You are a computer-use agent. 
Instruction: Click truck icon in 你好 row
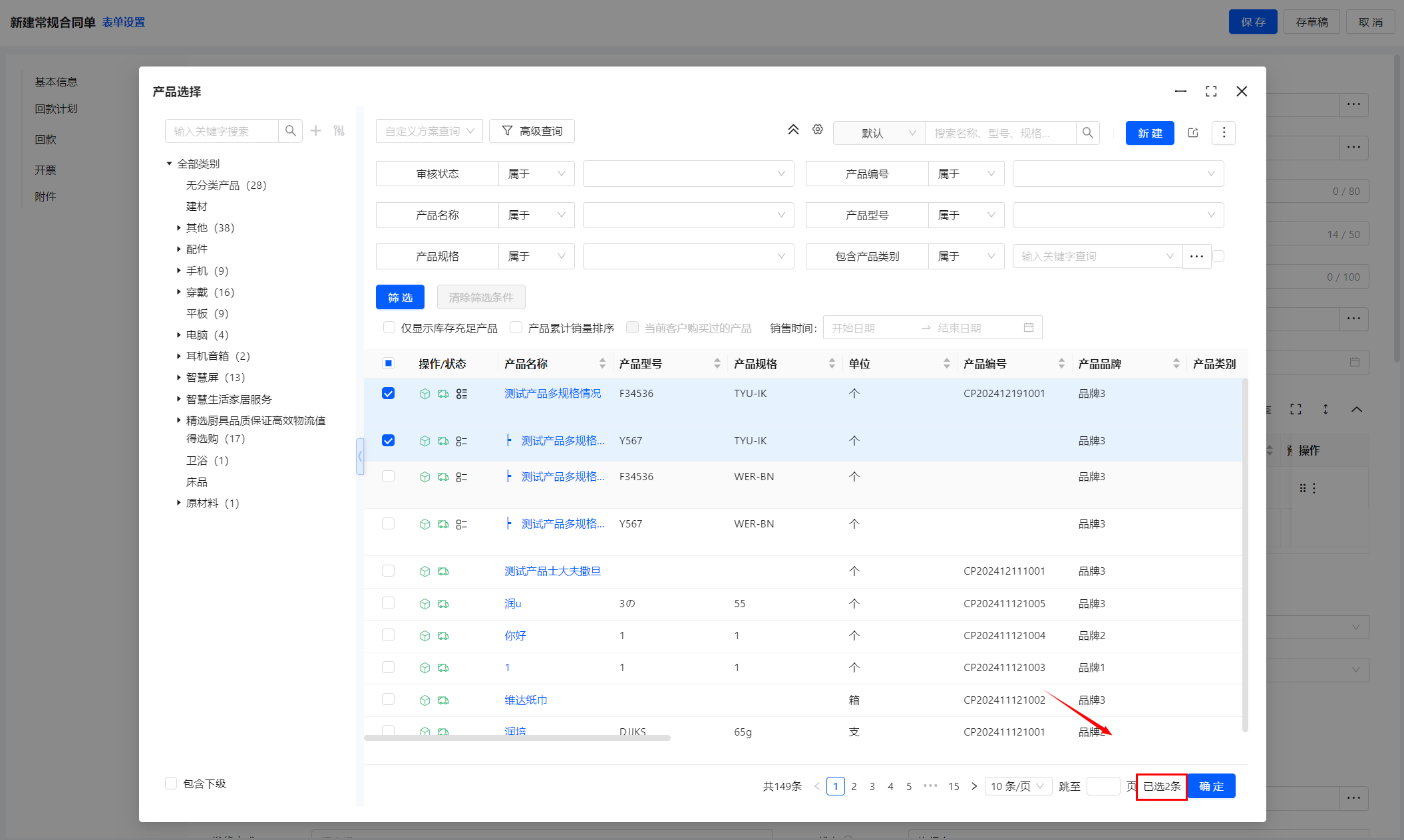443,636
